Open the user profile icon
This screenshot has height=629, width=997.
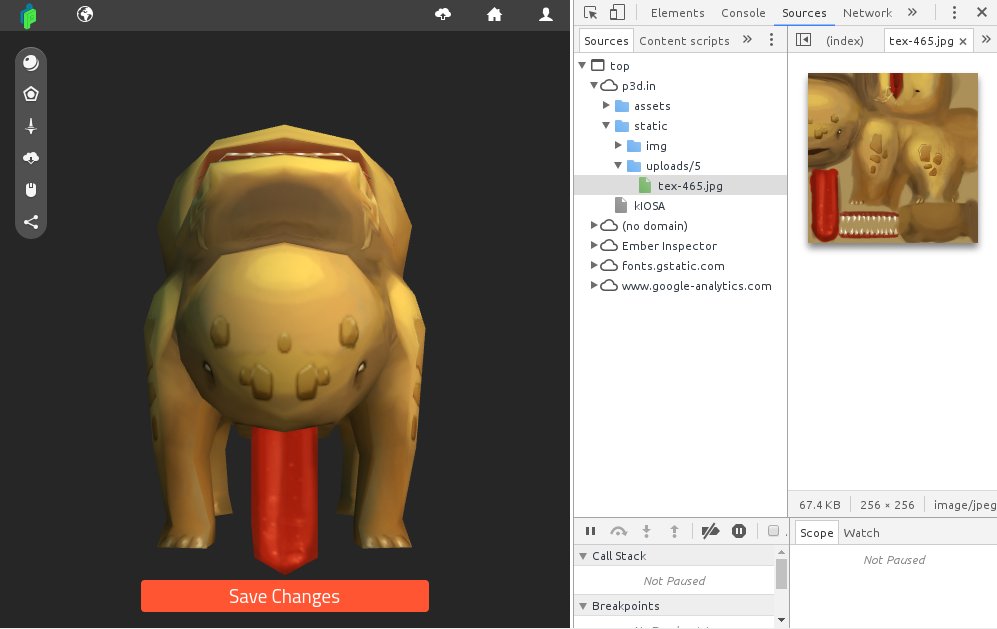(x=546, y=14)
